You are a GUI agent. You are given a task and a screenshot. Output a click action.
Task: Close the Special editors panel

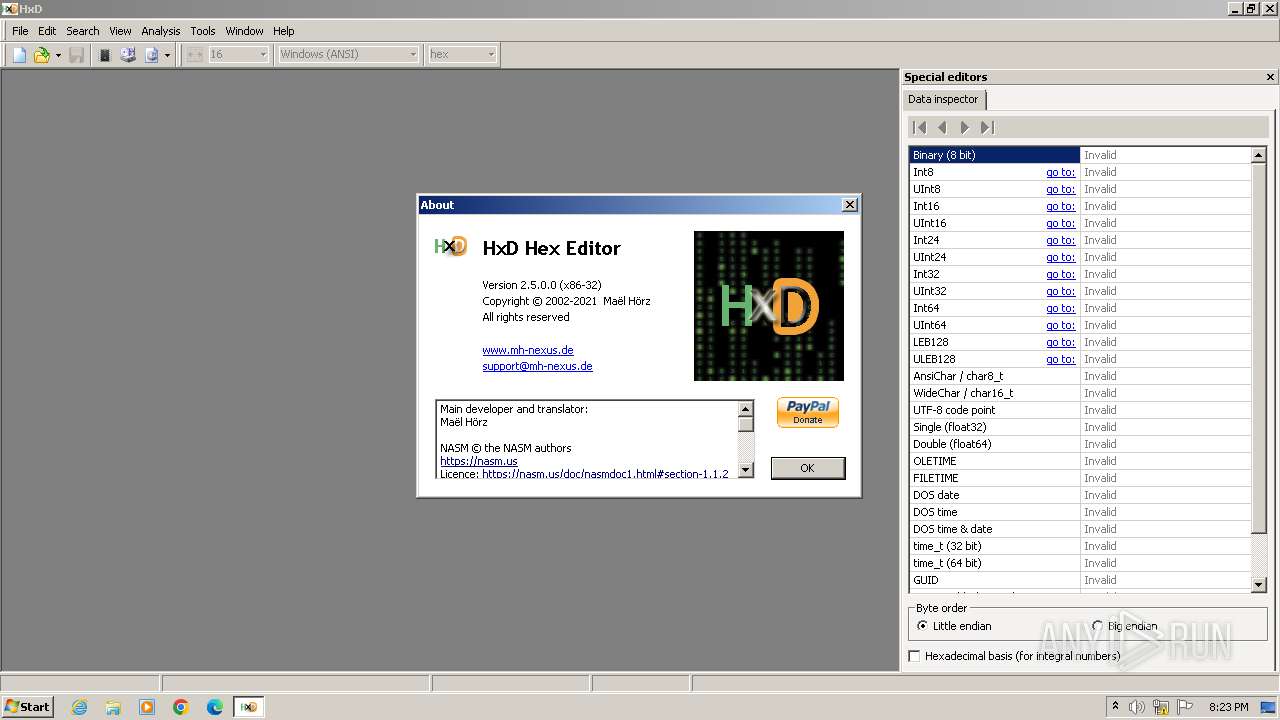tap(1271, 77)
